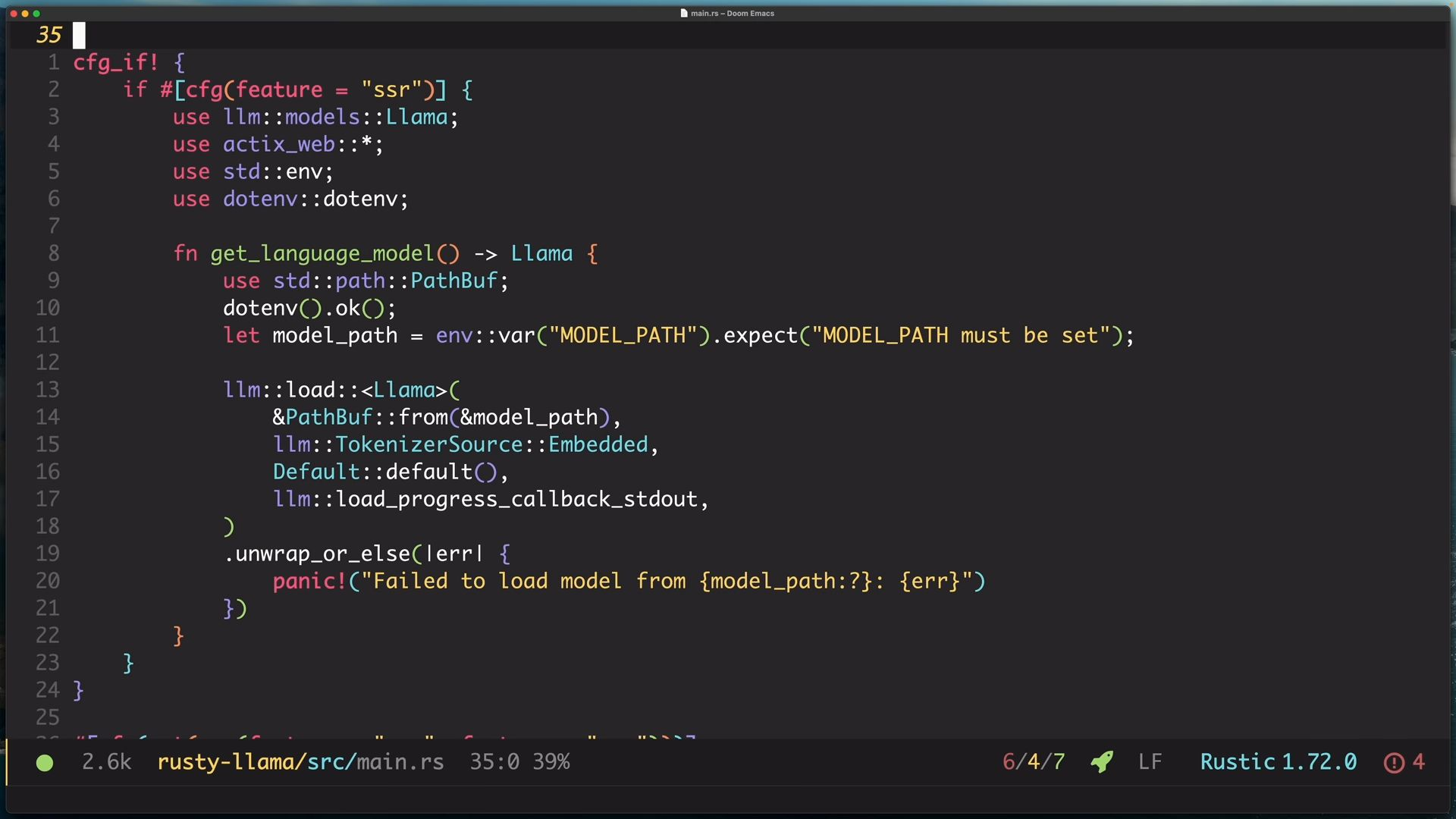Open the Rustic major mode menu

pyautogui.click(x=1238, y=761)
